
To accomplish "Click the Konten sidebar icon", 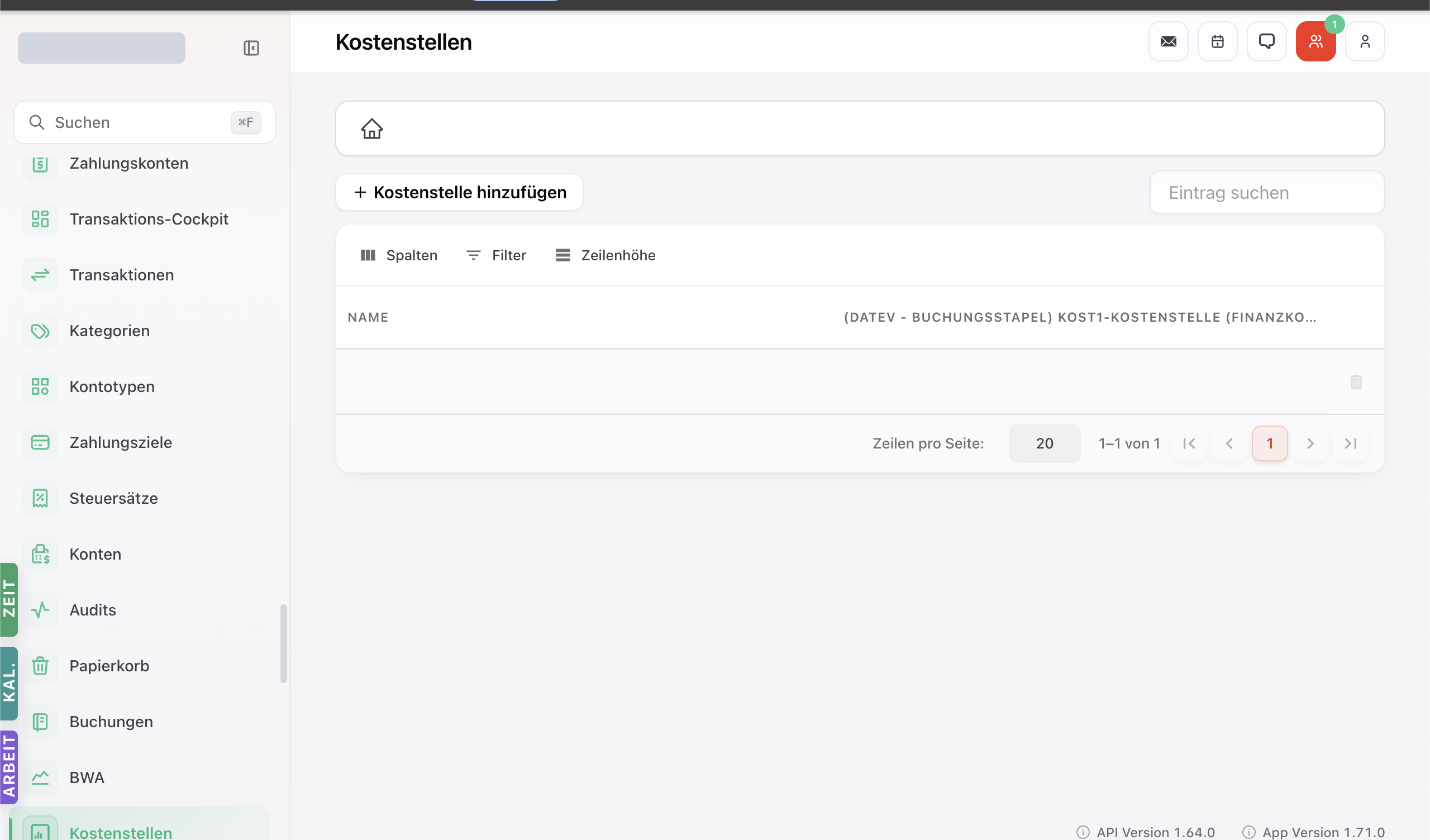I will click(40, 554).
